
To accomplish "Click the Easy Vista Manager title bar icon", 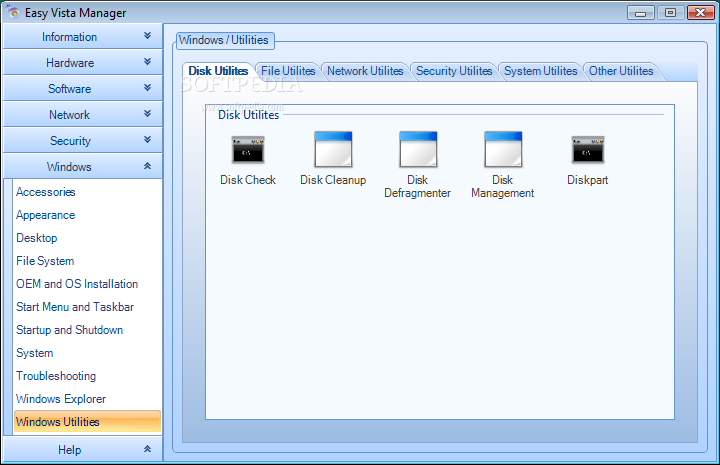I will coord(13,12).
